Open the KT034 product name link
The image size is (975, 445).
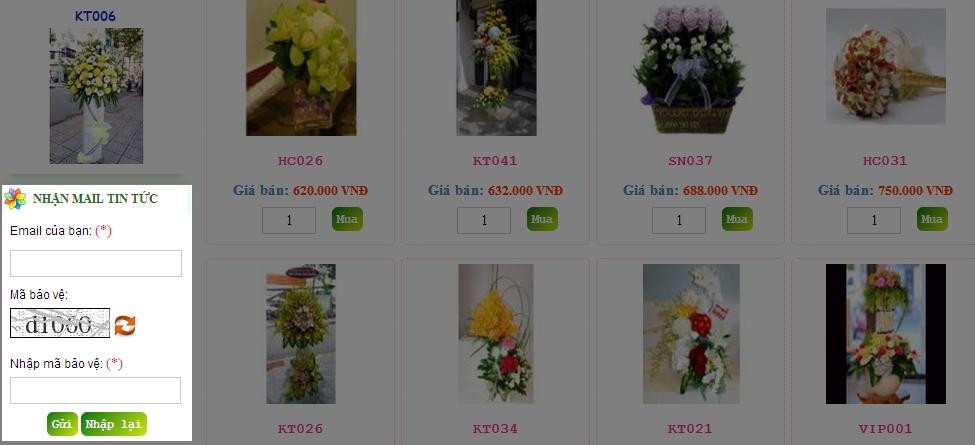(x=495, y=429)
